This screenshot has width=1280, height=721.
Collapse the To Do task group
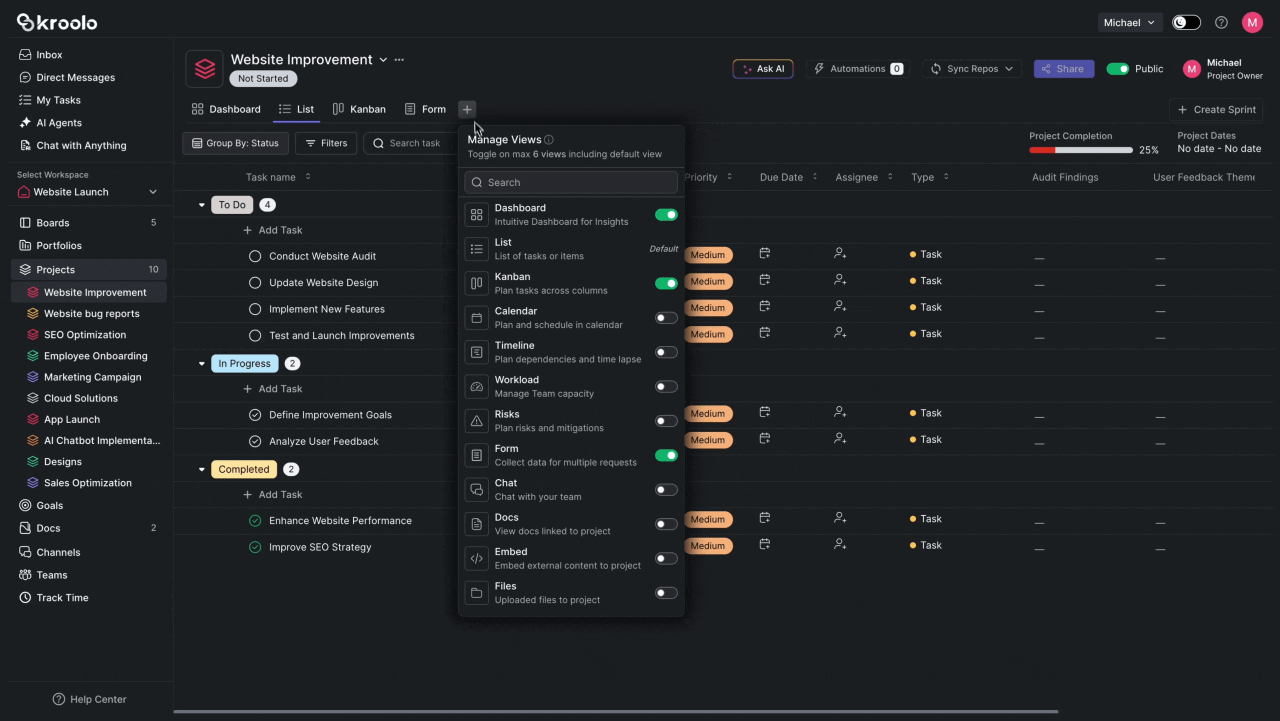coord(201,204)
